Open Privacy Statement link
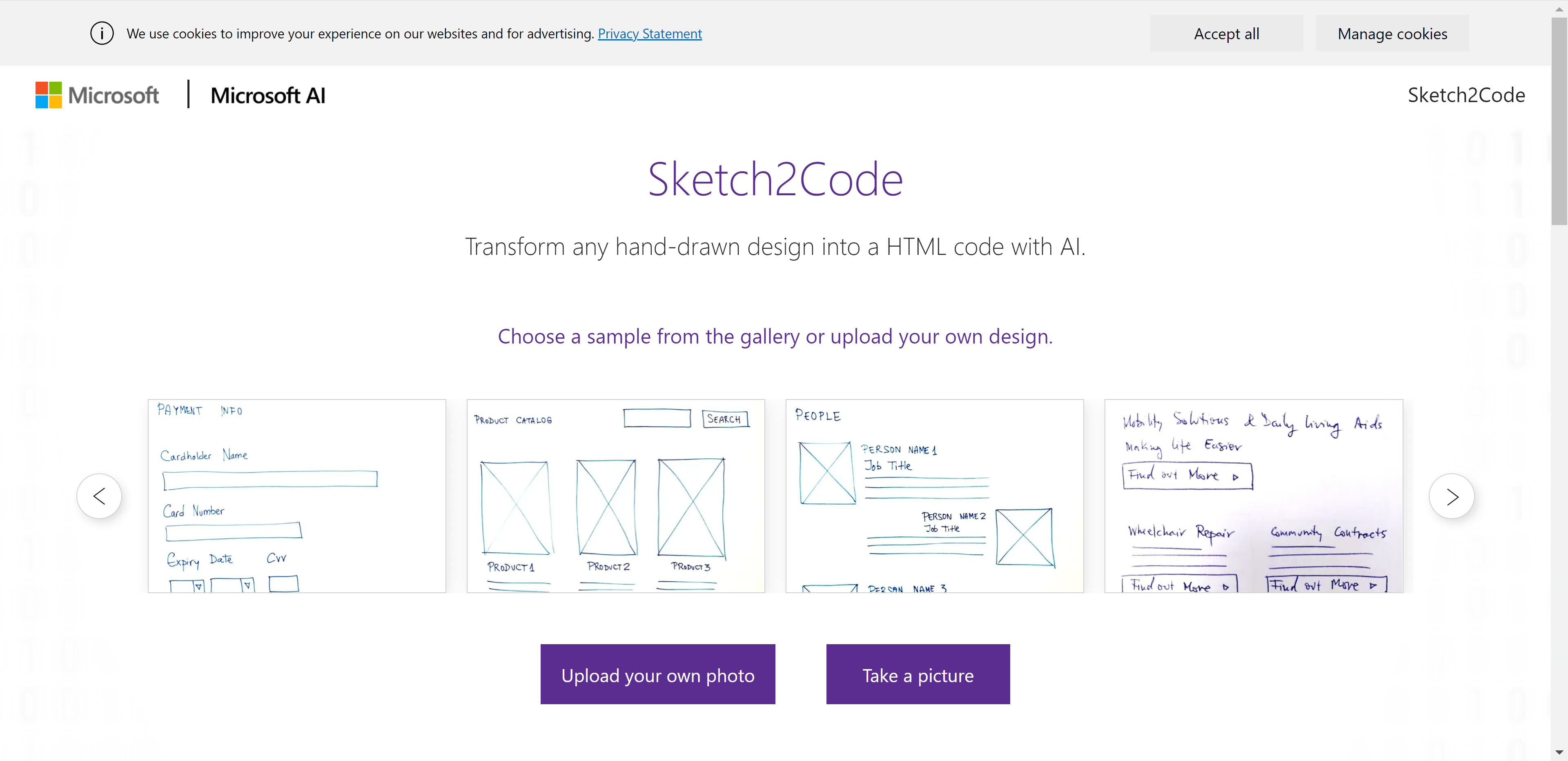The width and height of the screenshot is (1568, 761). point(650,33)
